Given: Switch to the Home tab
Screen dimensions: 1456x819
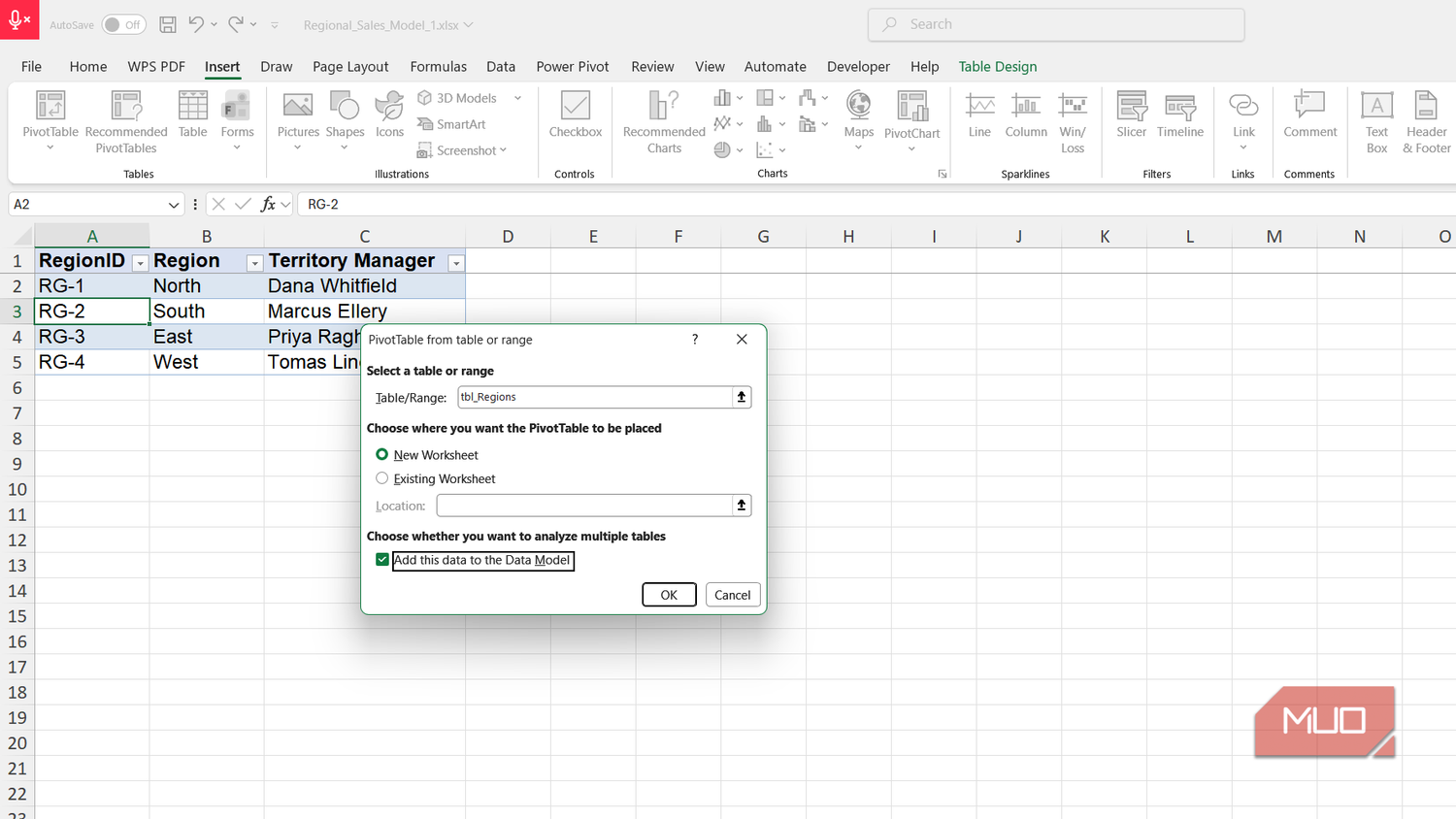Looking at the screenshot, I should [x=88, y=66].
